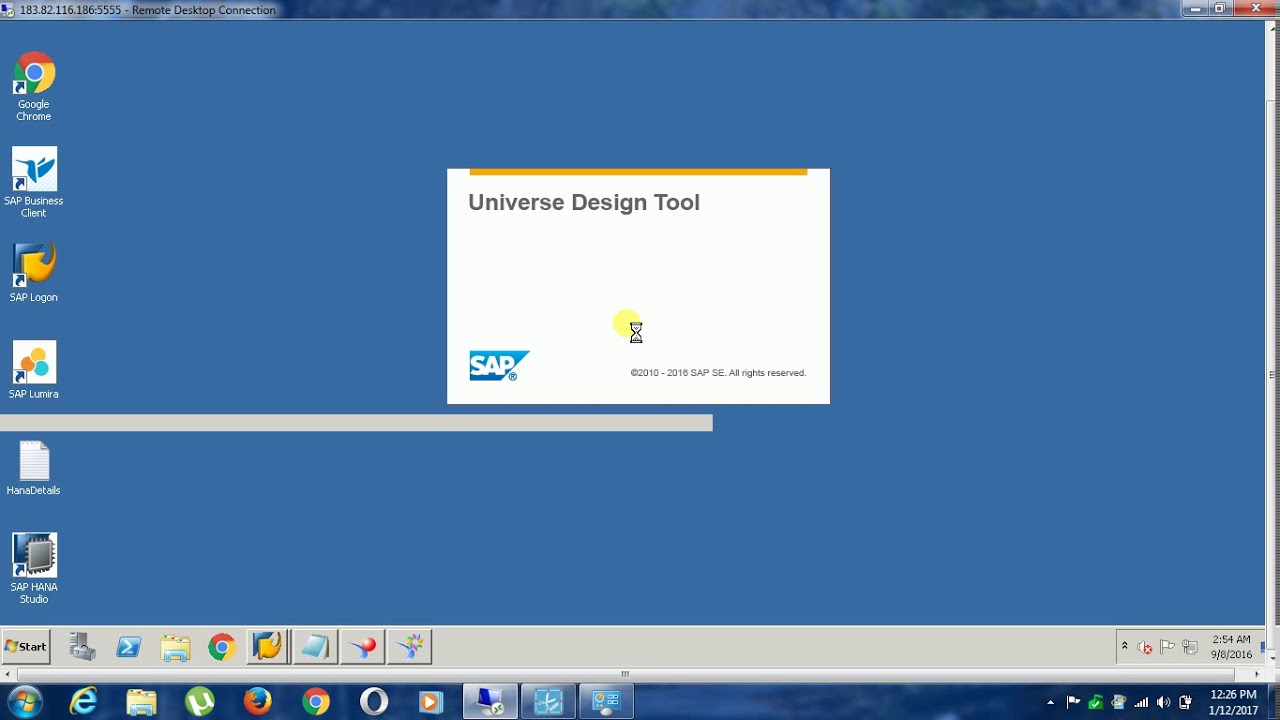Switch to SAP Logon in remote taskbar
Image resolution: width=1280 pixels, height=720 pixels.
point(267,647)
